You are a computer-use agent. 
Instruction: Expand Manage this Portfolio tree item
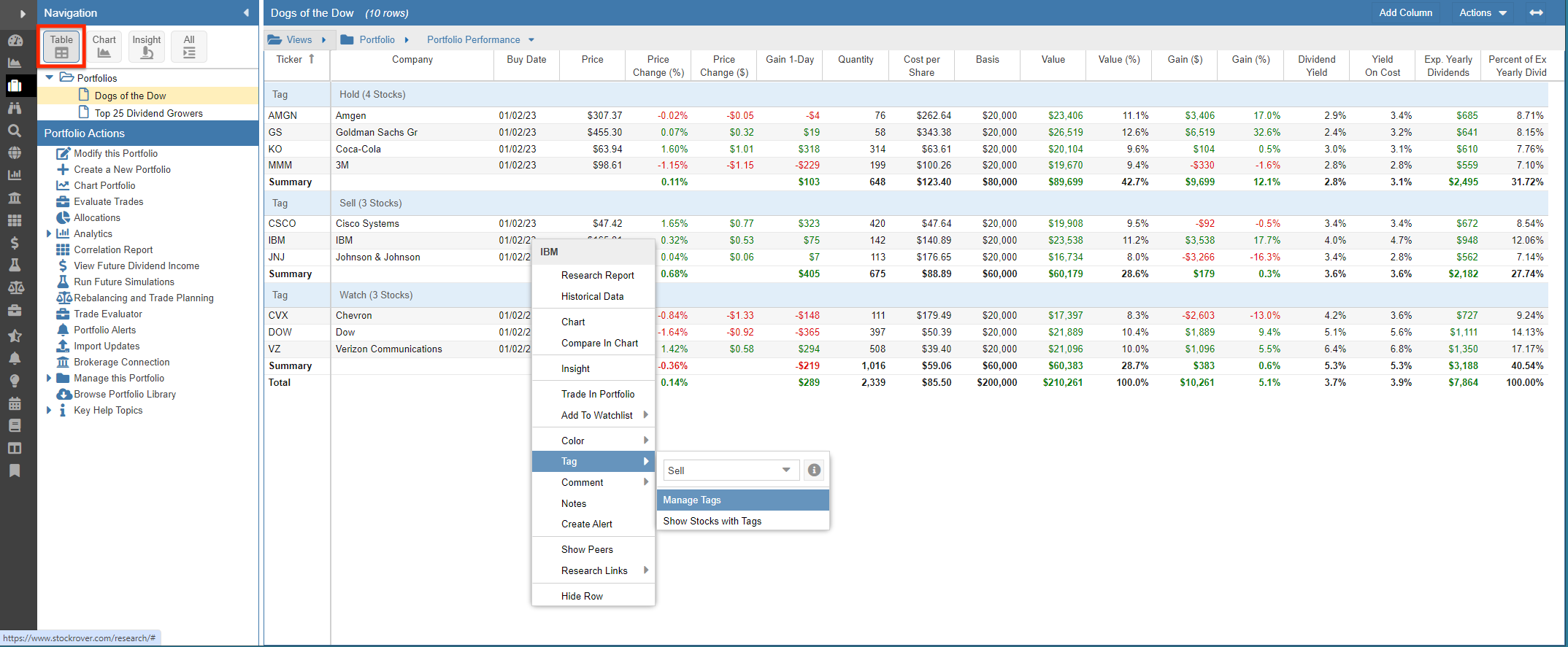[49, 378]
